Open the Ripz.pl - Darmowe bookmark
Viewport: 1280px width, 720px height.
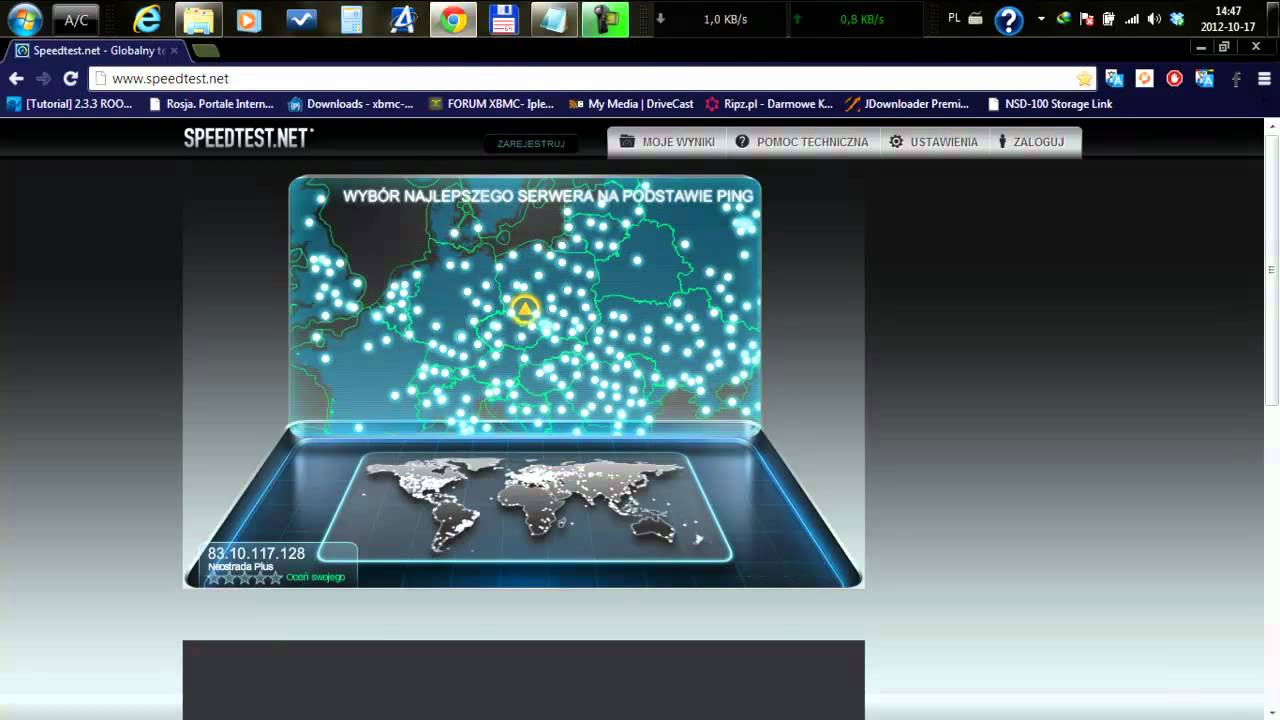pyautogui.click(x=769, y=104)
